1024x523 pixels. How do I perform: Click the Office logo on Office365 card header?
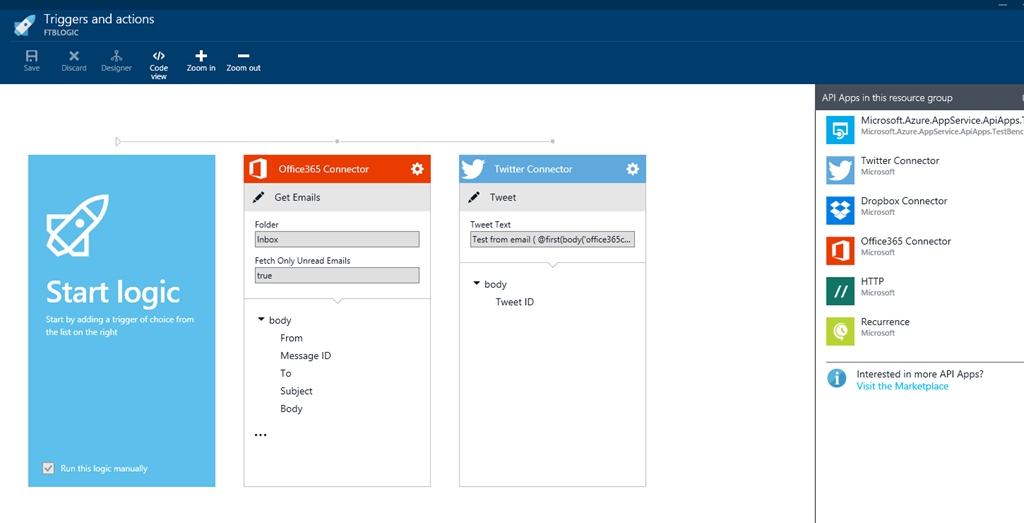point(258,169)
